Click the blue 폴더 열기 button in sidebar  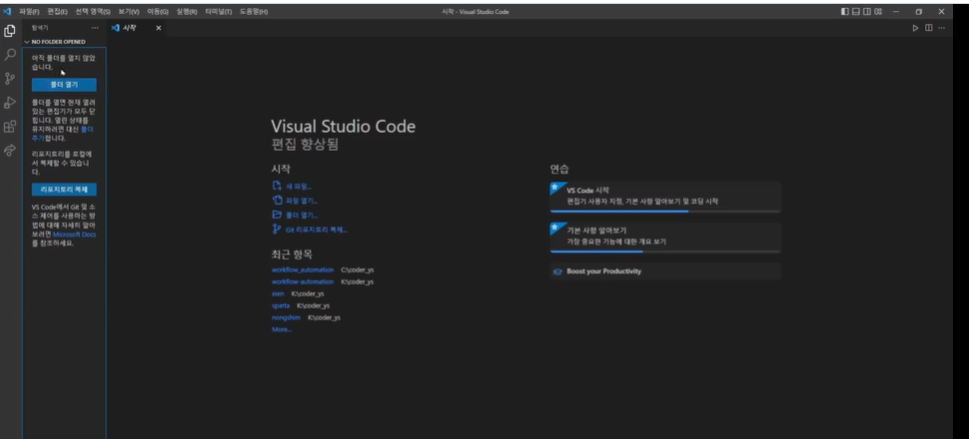[x=64, y=85]
